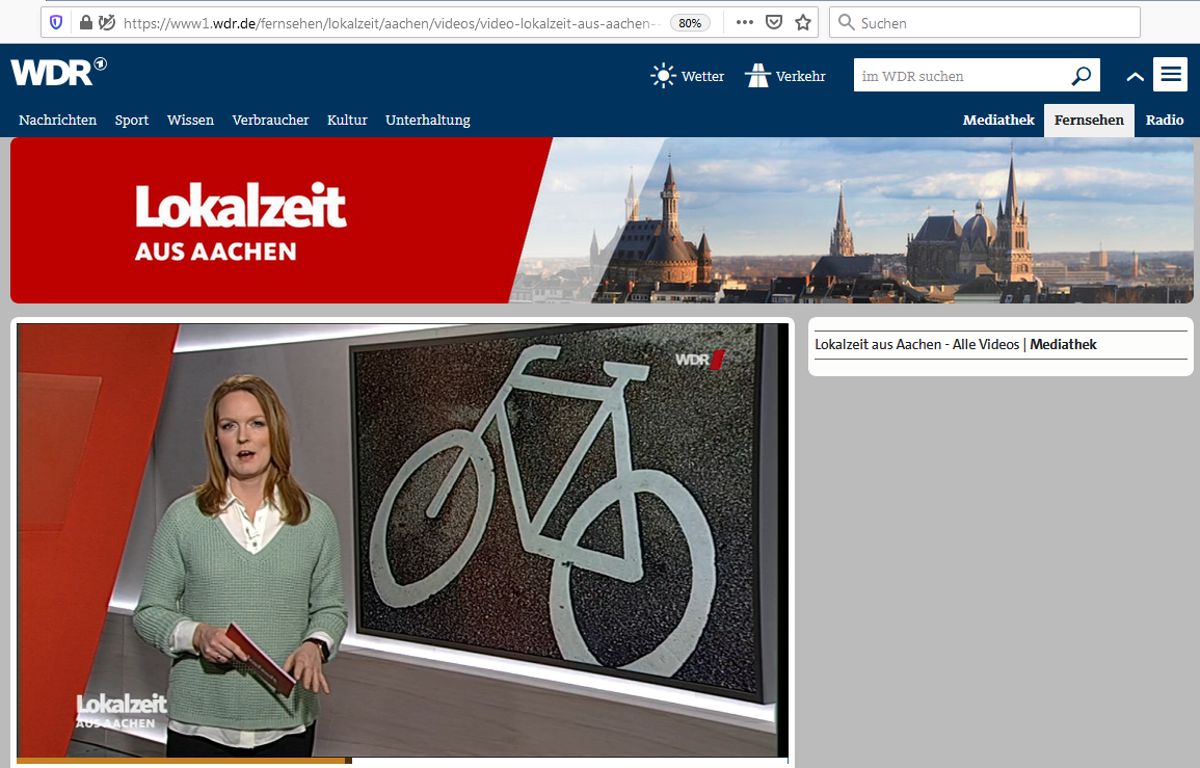Click the Firefox Suchen search box
This screenshot has height=768, width=1200.
point(985,22)
